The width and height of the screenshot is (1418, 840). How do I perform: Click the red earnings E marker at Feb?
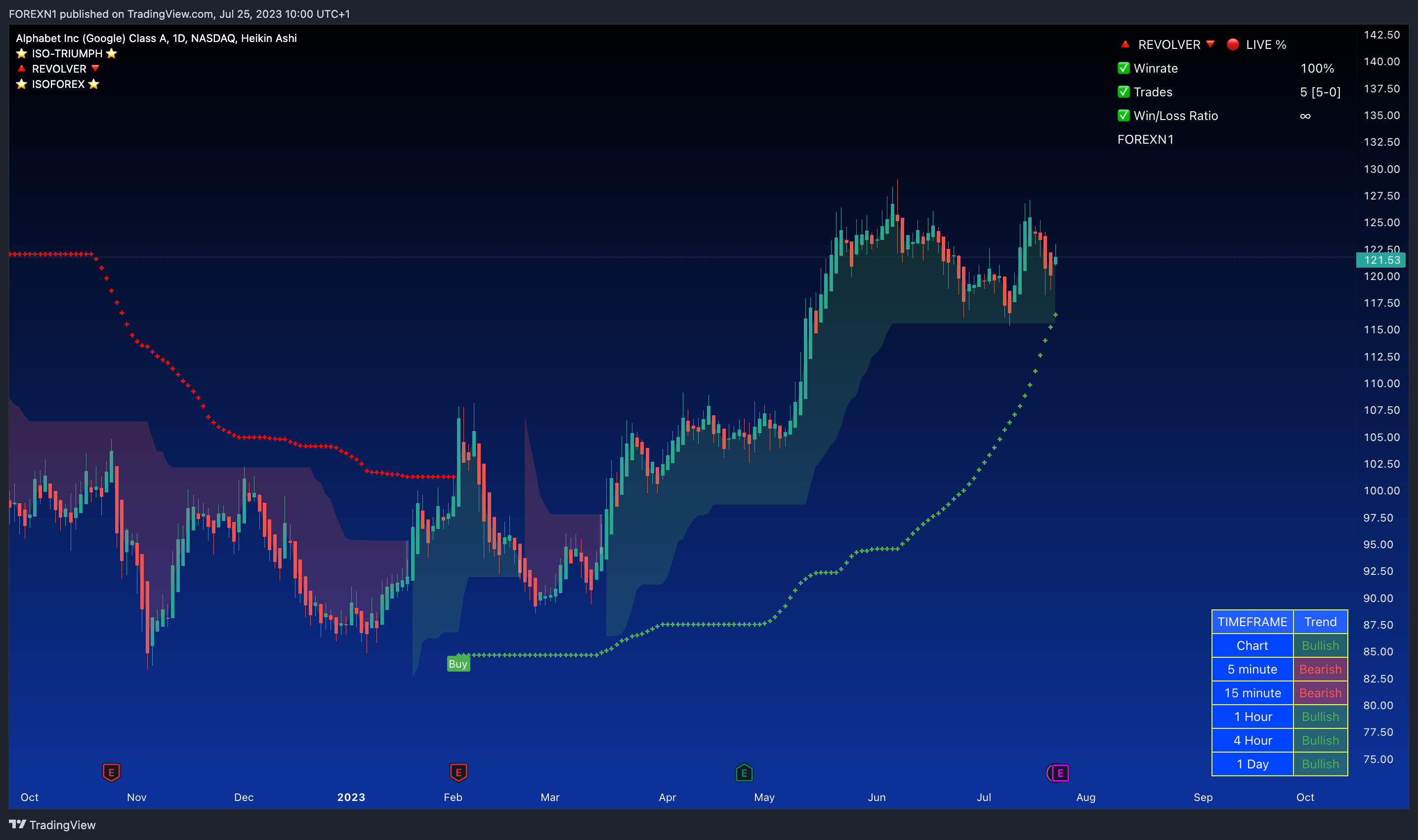(x=458, y=772)
